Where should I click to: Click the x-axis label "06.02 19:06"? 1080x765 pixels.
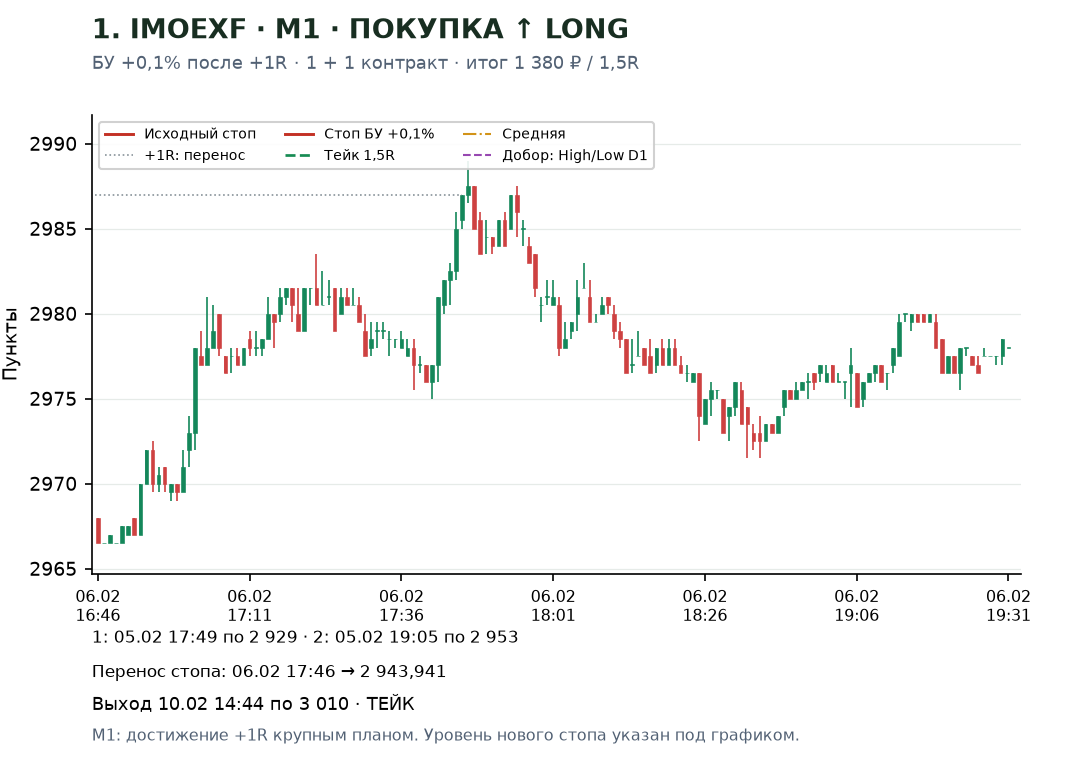[x=856, y=606]
